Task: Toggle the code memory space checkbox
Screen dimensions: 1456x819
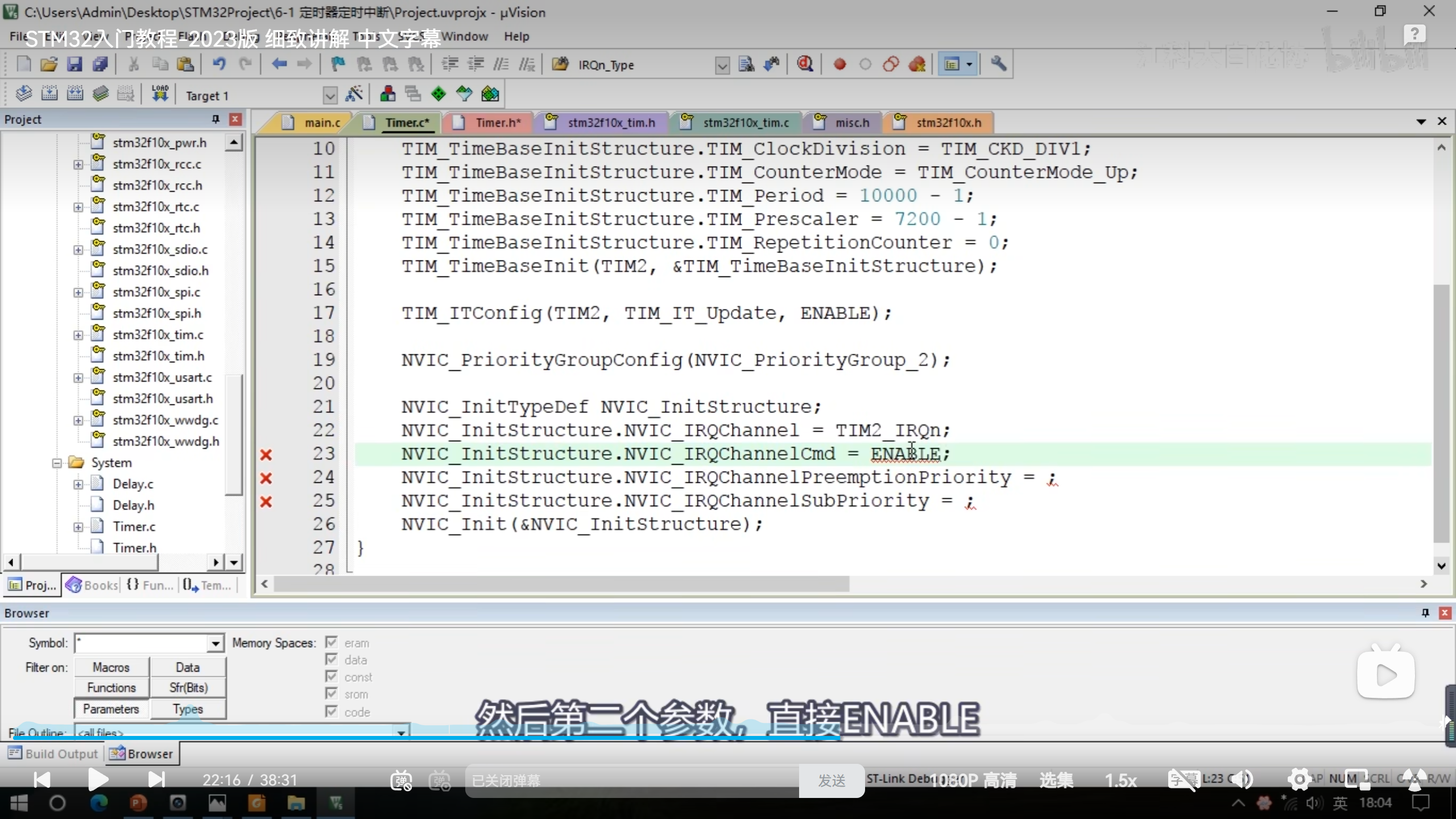Action: point(332,711)
